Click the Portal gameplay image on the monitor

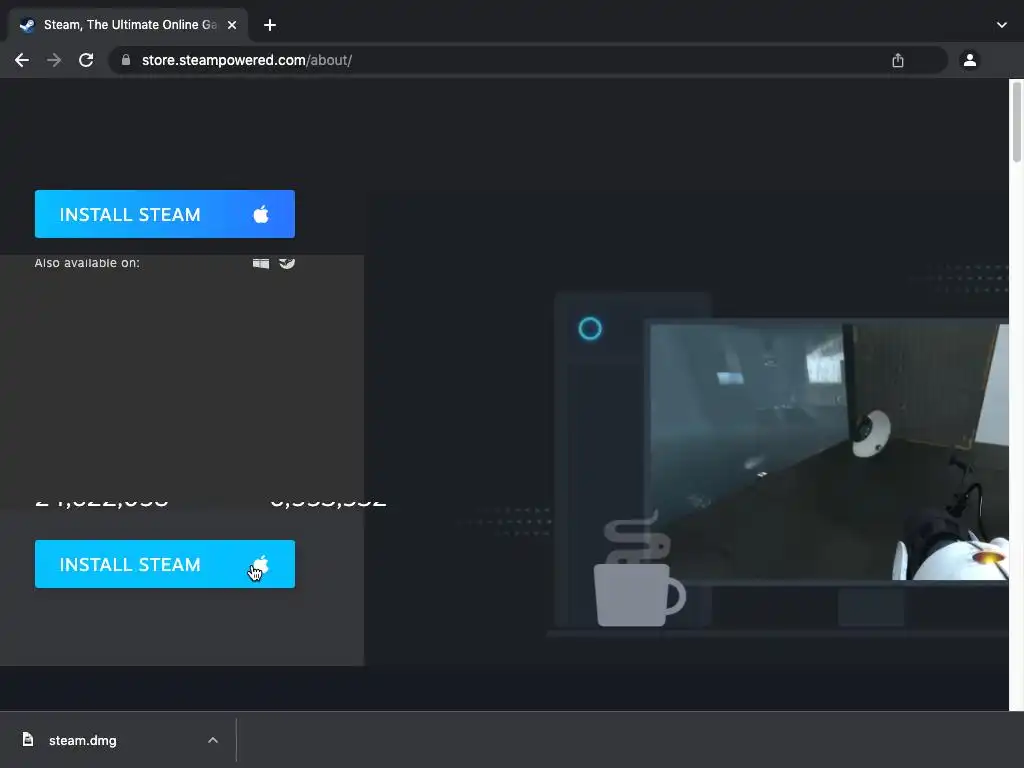tap(827, 451)
